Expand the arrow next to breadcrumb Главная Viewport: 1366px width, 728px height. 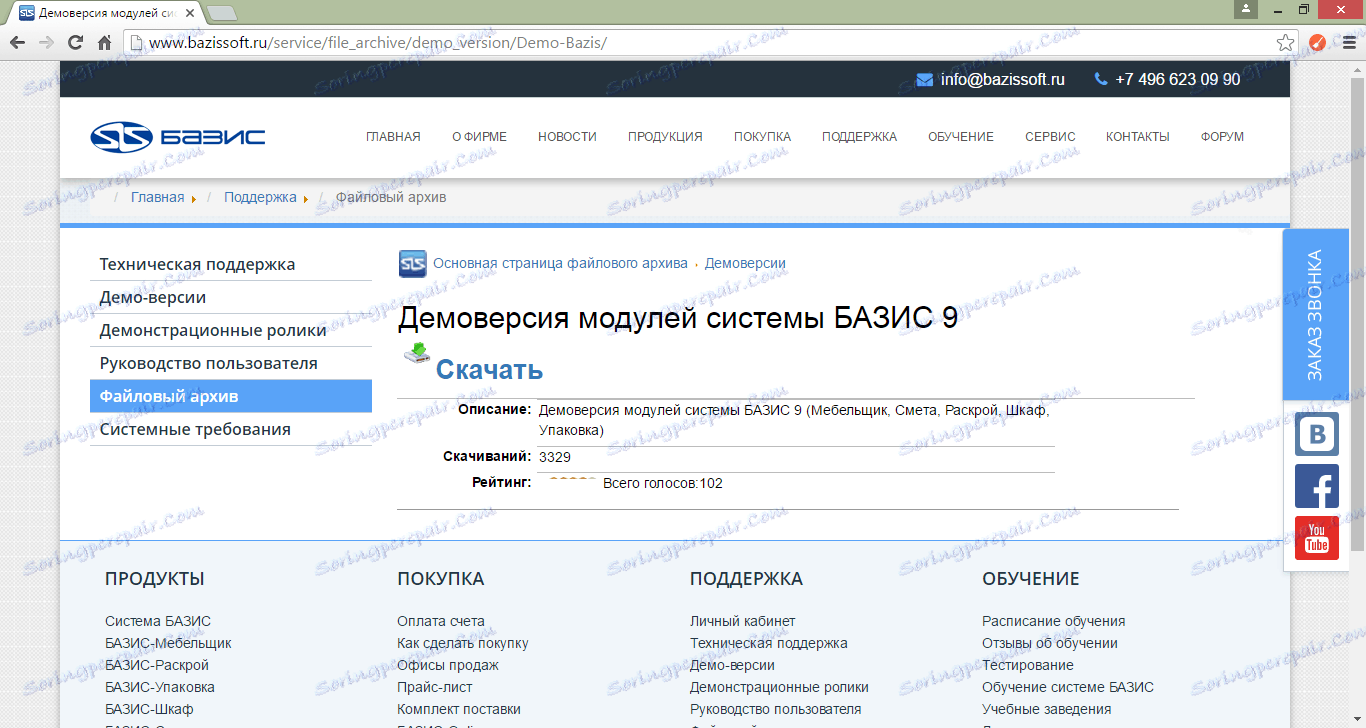tap(192, 198)
